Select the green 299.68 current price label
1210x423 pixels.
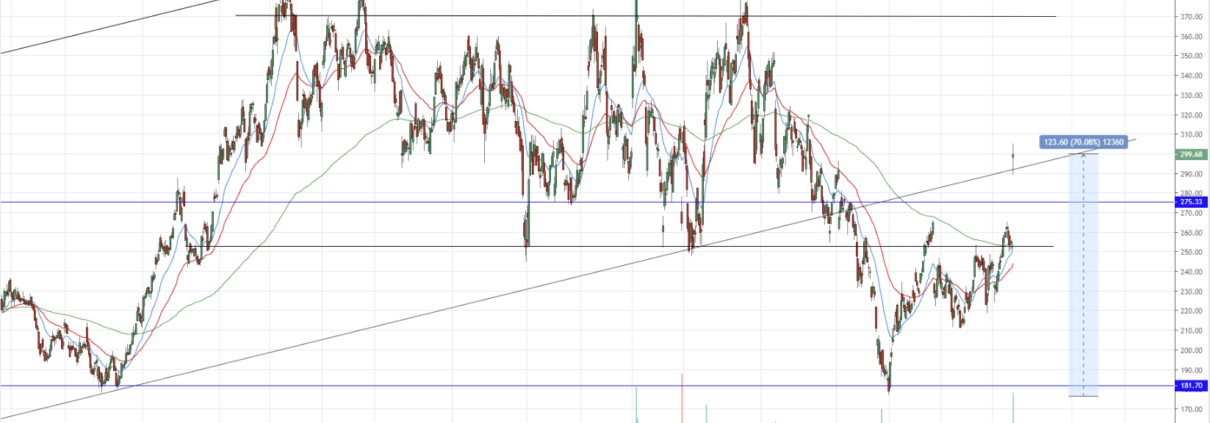1191,154
